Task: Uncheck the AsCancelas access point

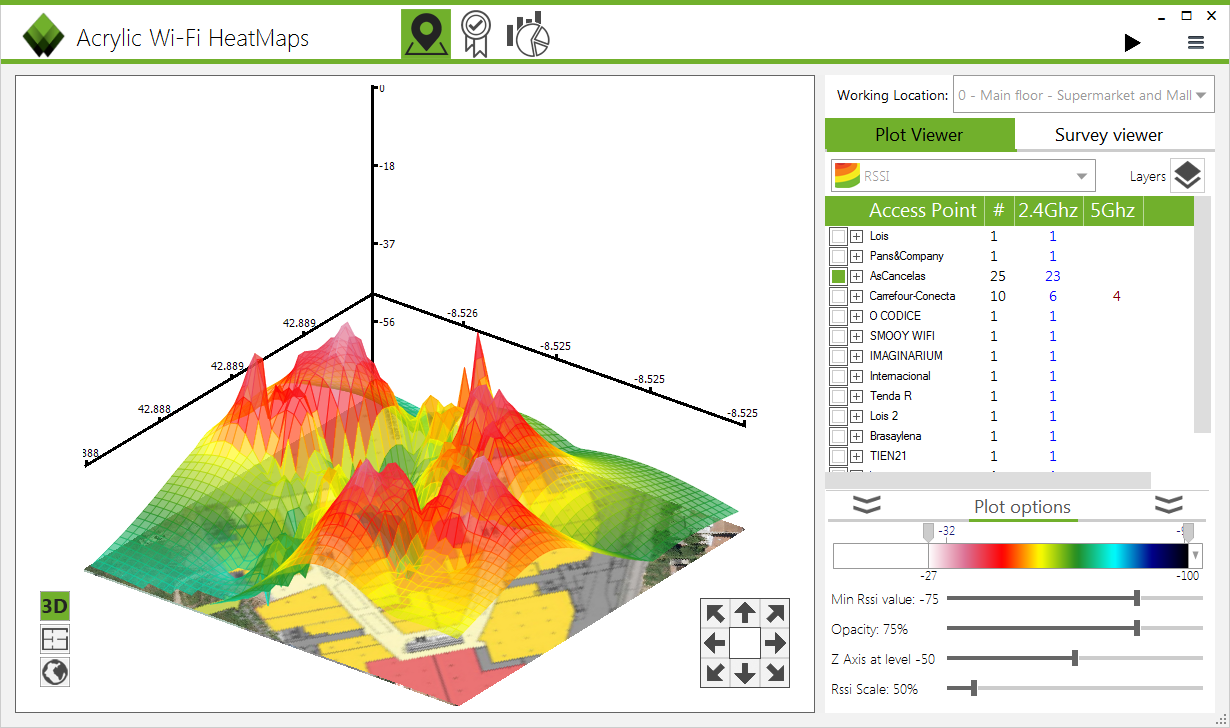Action: tap(839, 276)
